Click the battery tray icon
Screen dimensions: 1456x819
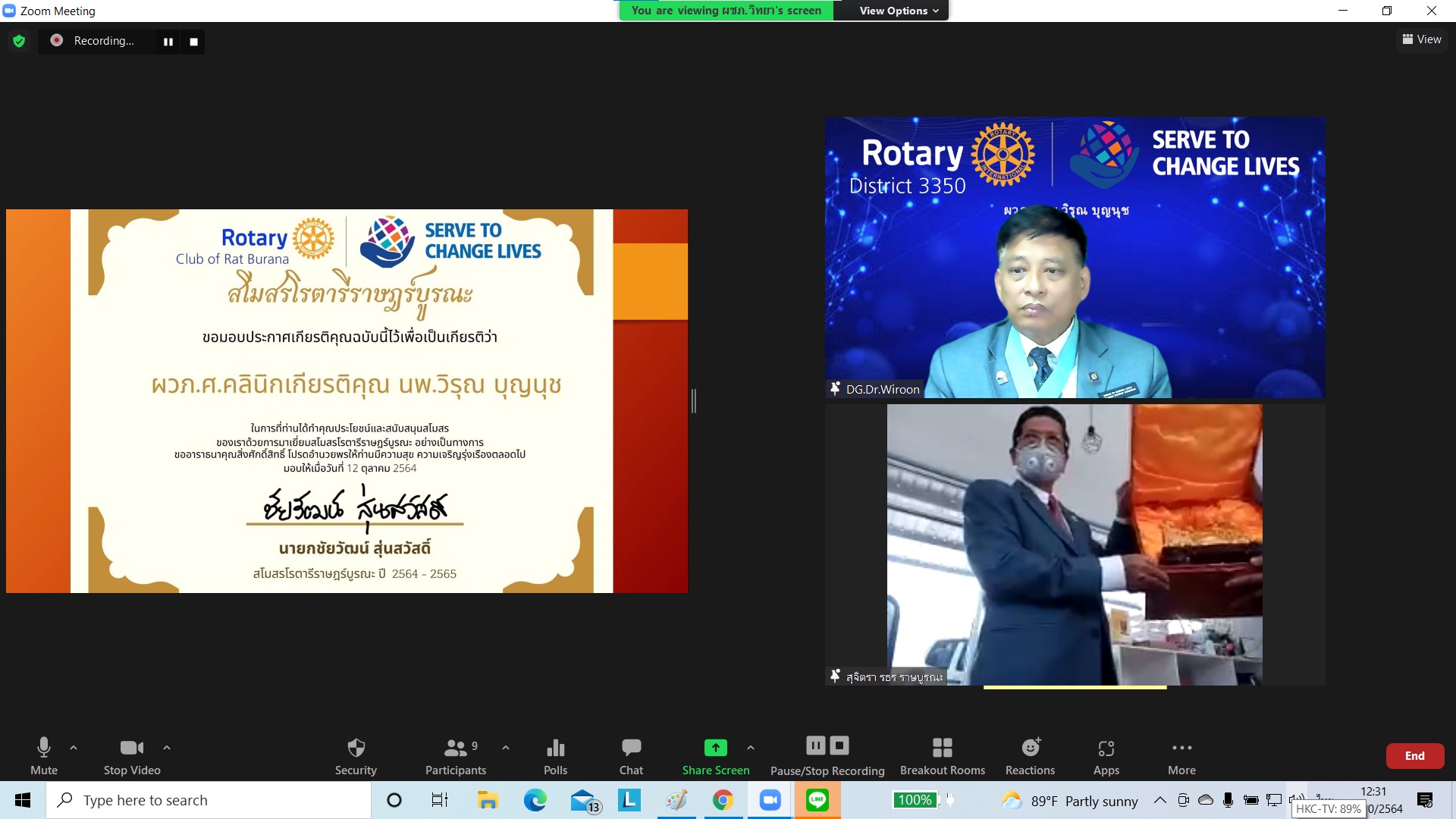(1251, 800)
